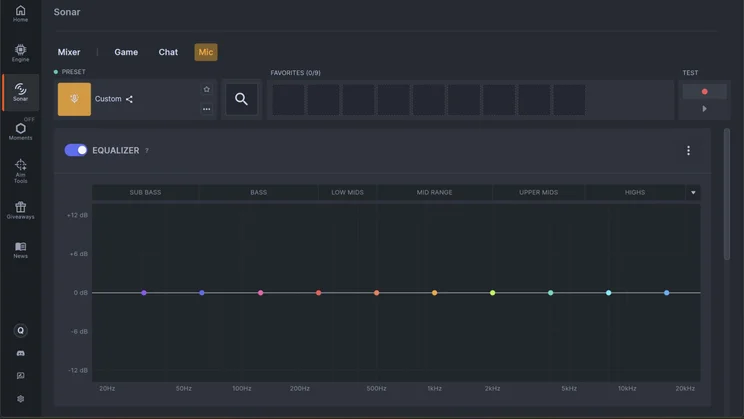
Task: Select the purple EQ point
Action: [x=144, y=293]
